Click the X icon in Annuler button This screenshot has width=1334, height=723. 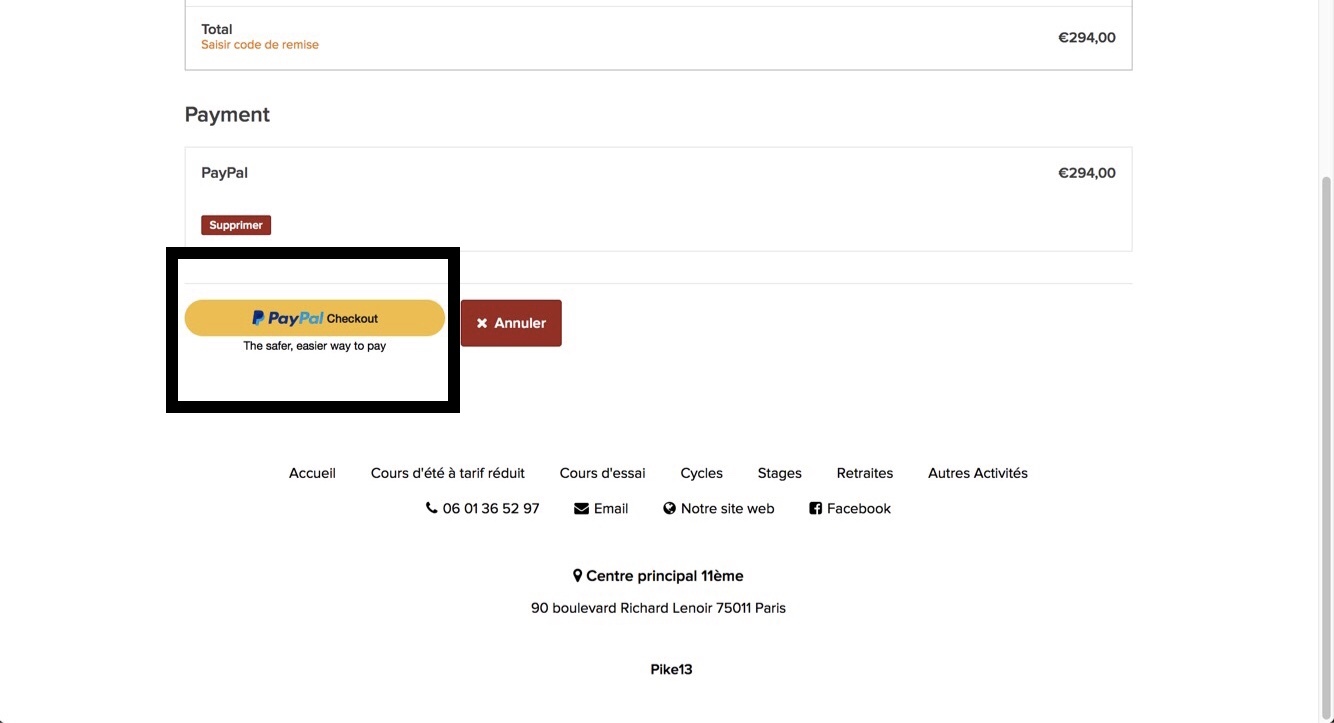(482, 323)
